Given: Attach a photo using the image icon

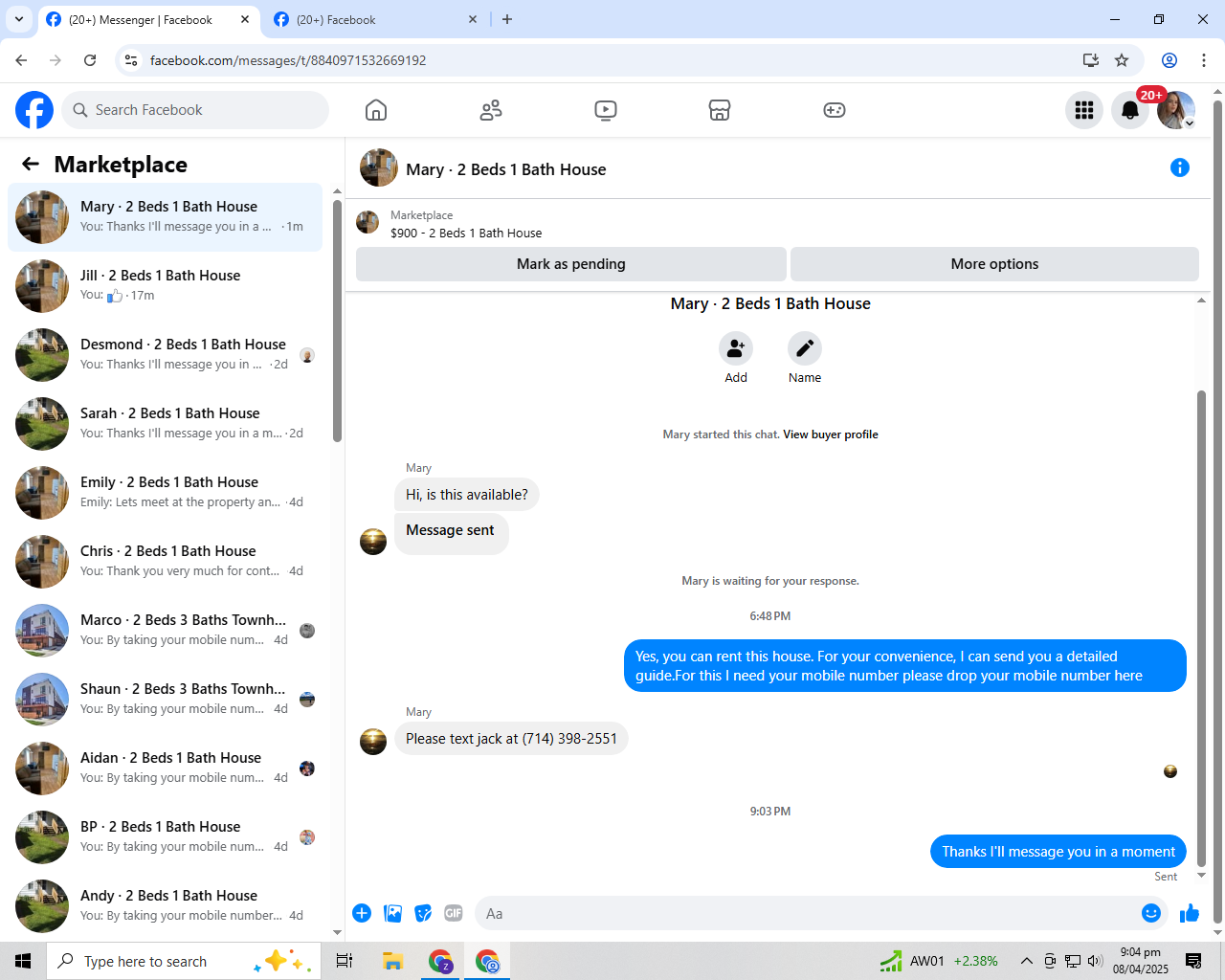Looking at the screenshot, I should tap(392, 913).
